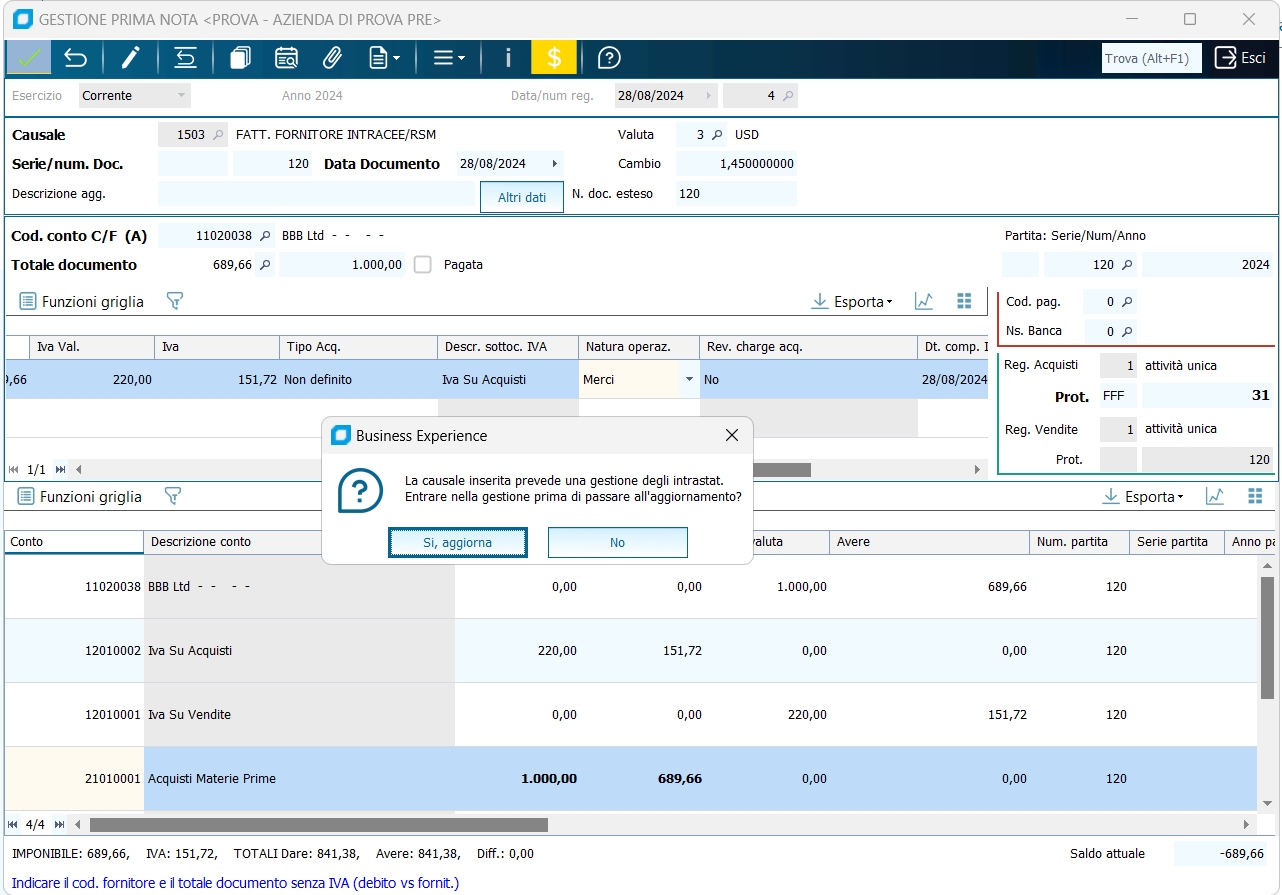Click the bottom grid horizontal scrollbar
The image size is (1282, 895).
point(318,825)
